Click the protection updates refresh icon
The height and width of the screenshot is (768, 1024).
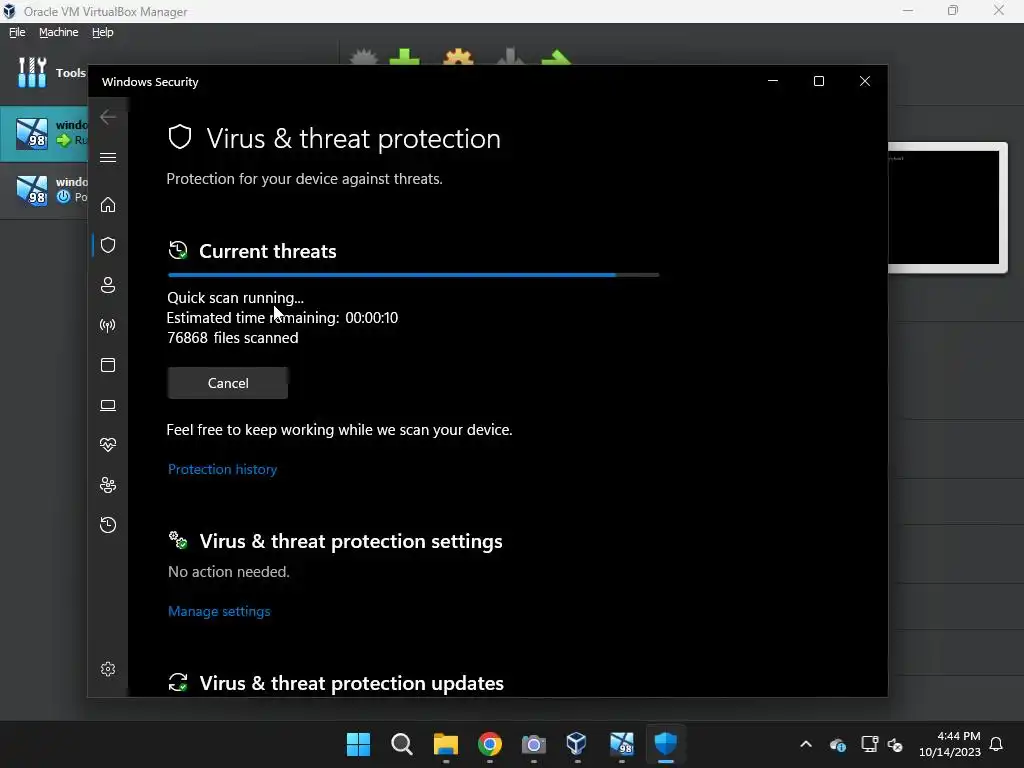178,682
